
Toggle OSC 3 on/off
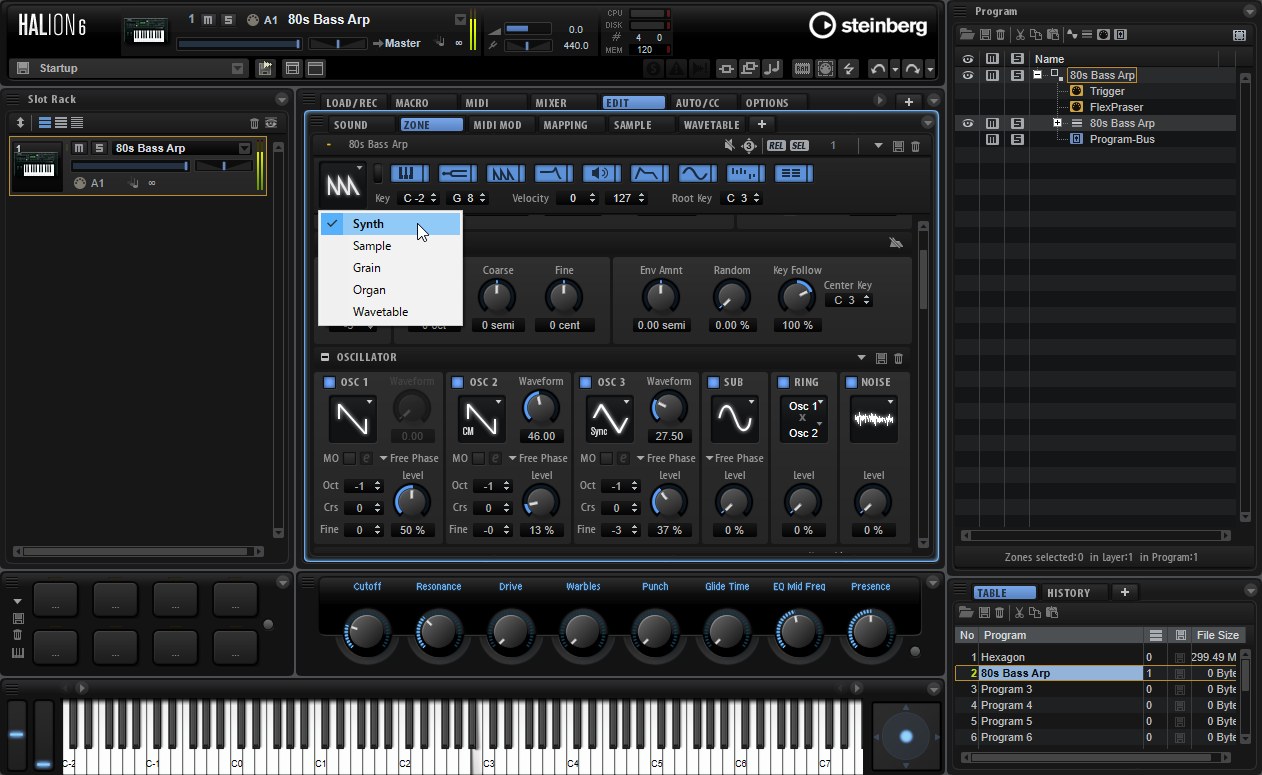click(585, 382)
